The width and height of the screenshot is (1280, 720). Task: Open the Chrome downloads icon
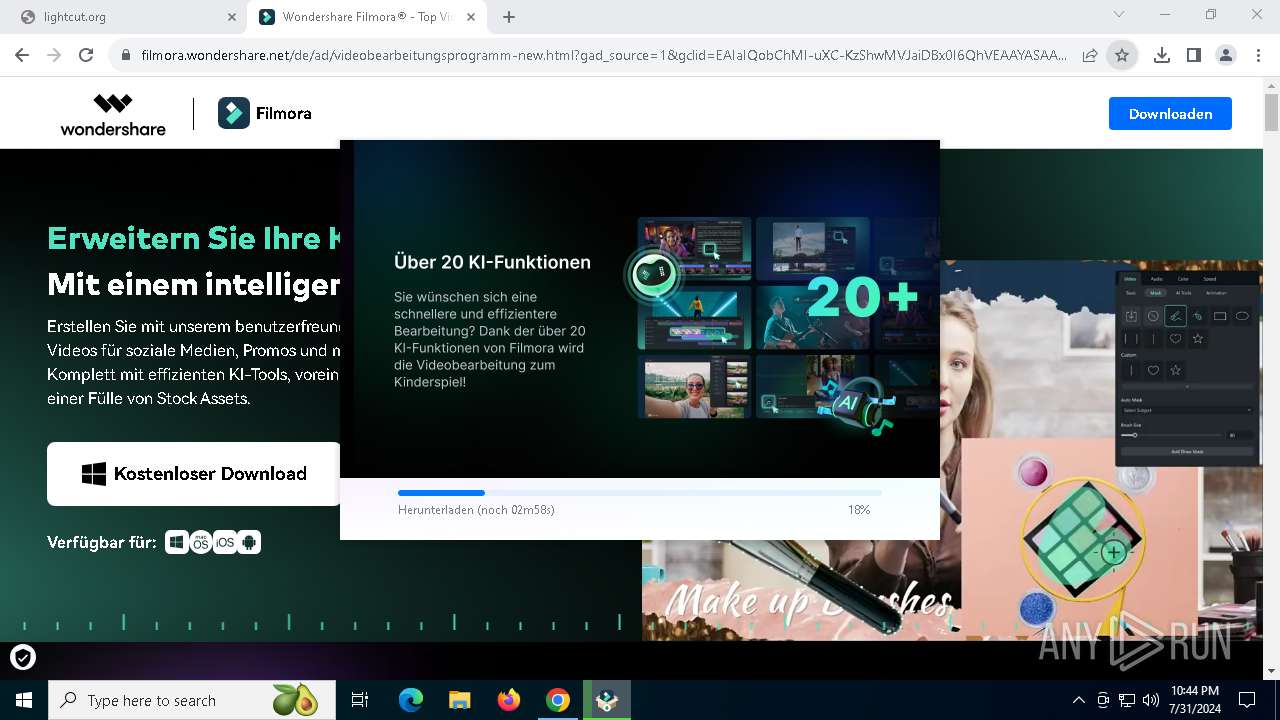1161,55
